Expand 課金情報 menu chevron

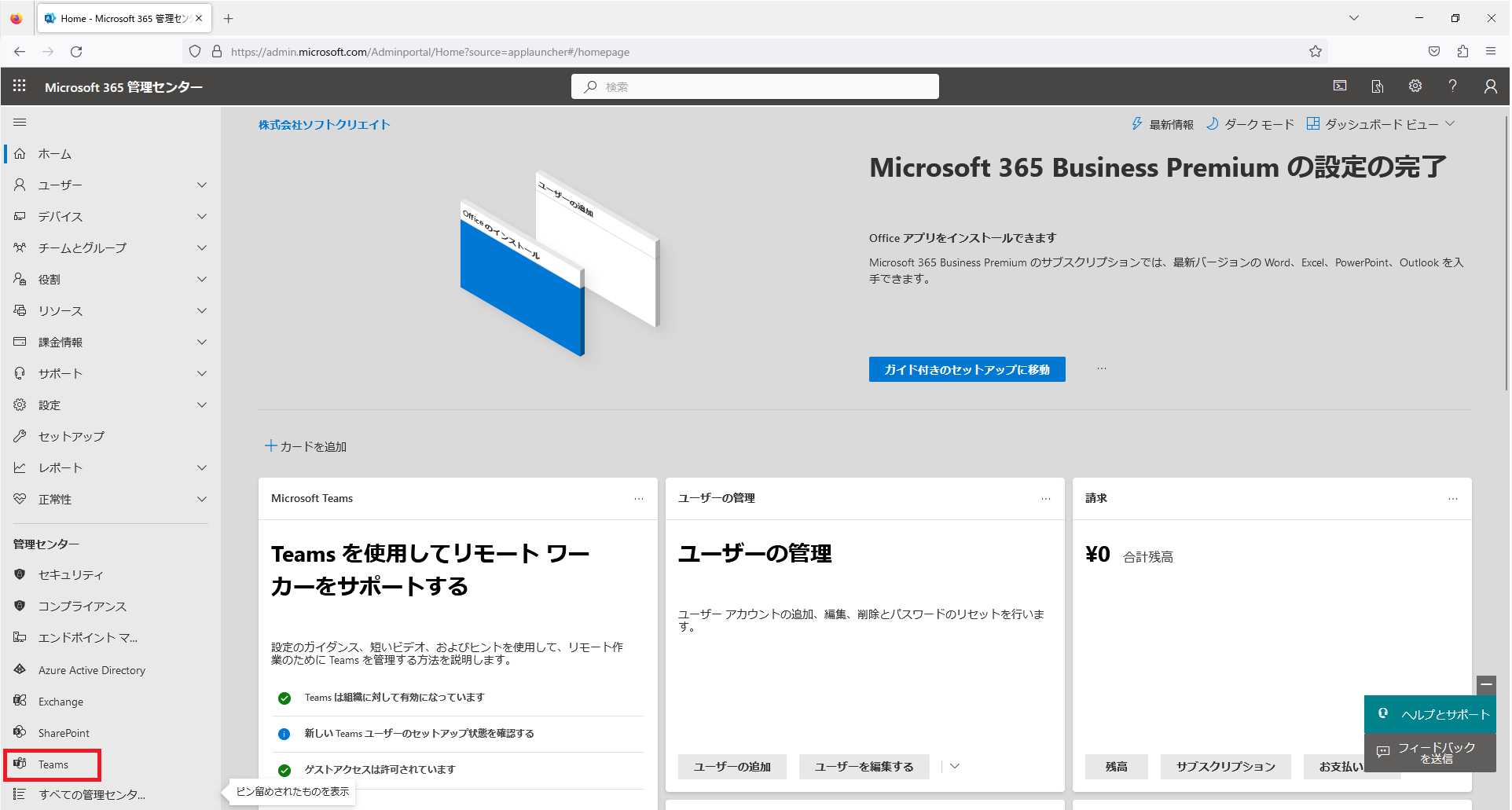point(202,343)
